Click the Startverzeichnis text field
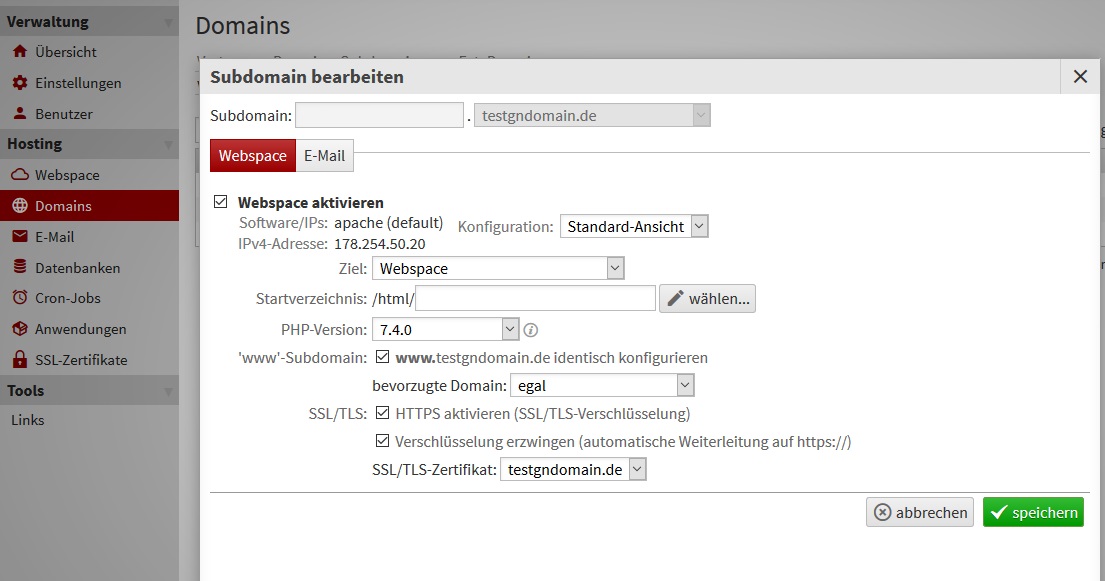This screenshot has width=1105, height=581. [535, 298]
